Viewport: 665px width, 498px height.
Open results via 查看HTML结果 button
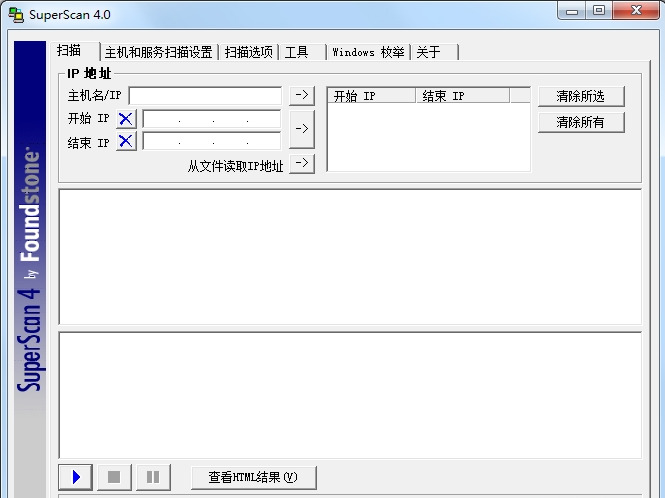click(x=254, y=478)
